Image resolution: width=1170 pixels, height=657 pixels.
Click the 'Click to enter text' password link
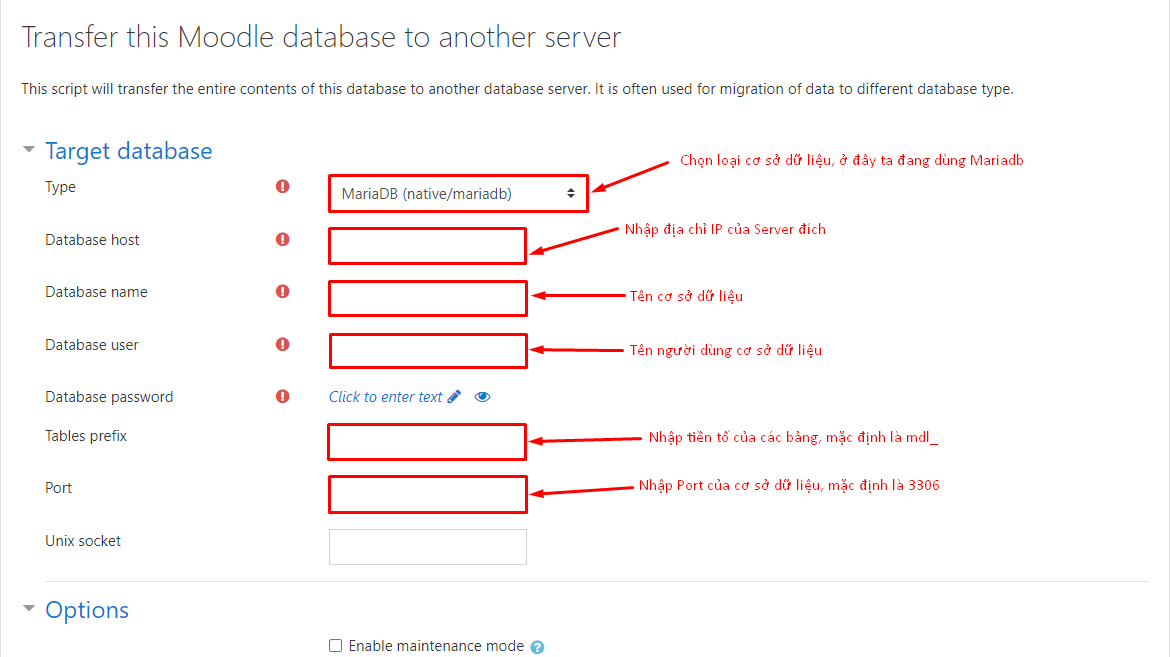point(386,396)
